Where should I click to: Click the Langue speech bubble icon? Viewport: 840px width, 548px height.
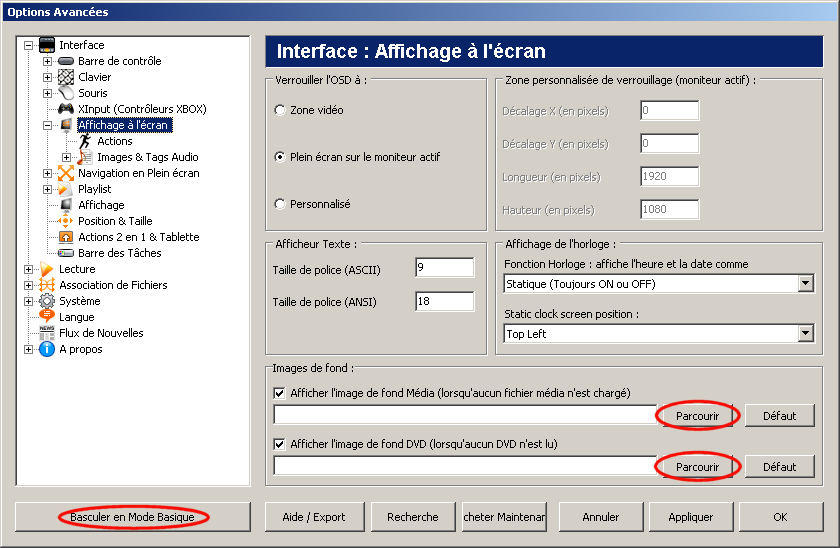[x=47, y=317]
